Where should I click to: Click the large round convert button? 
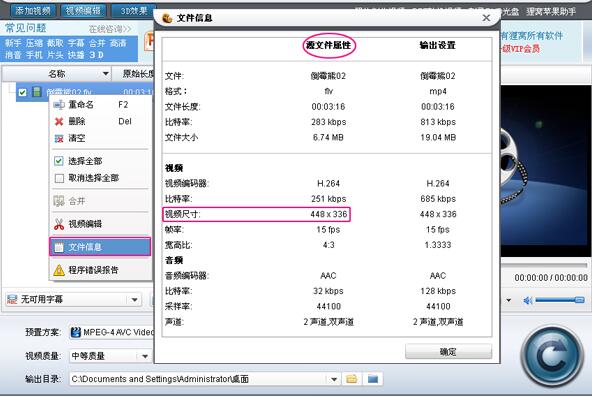click(551, 355)
